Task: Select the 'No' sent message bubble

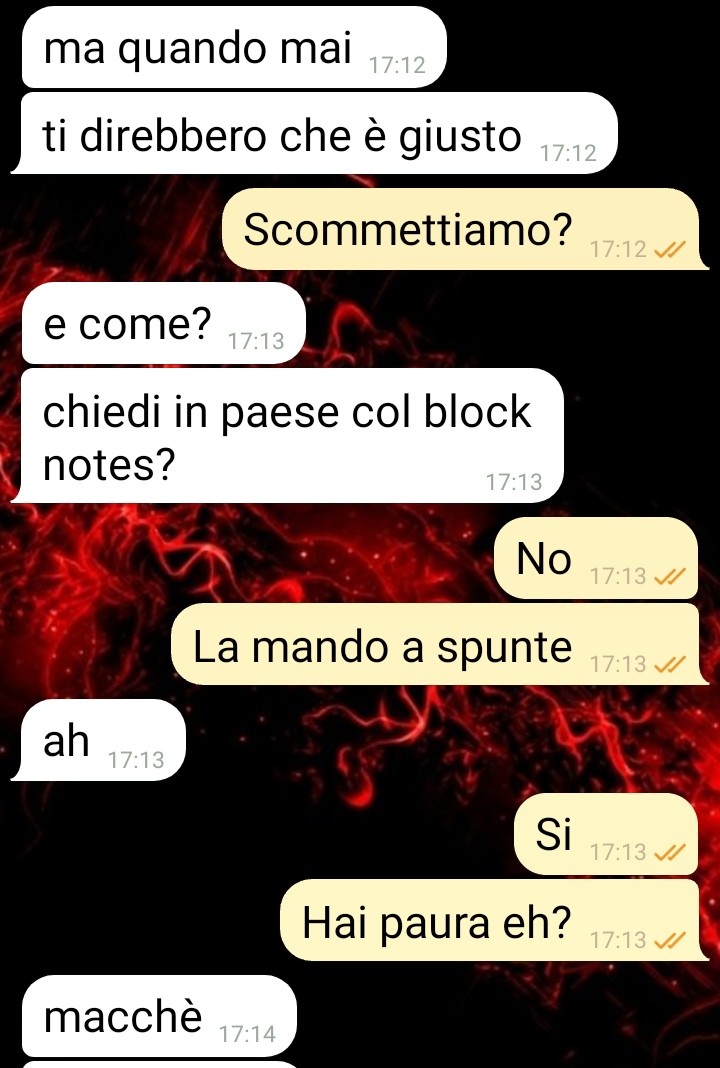Action: (x=596, y=558)
